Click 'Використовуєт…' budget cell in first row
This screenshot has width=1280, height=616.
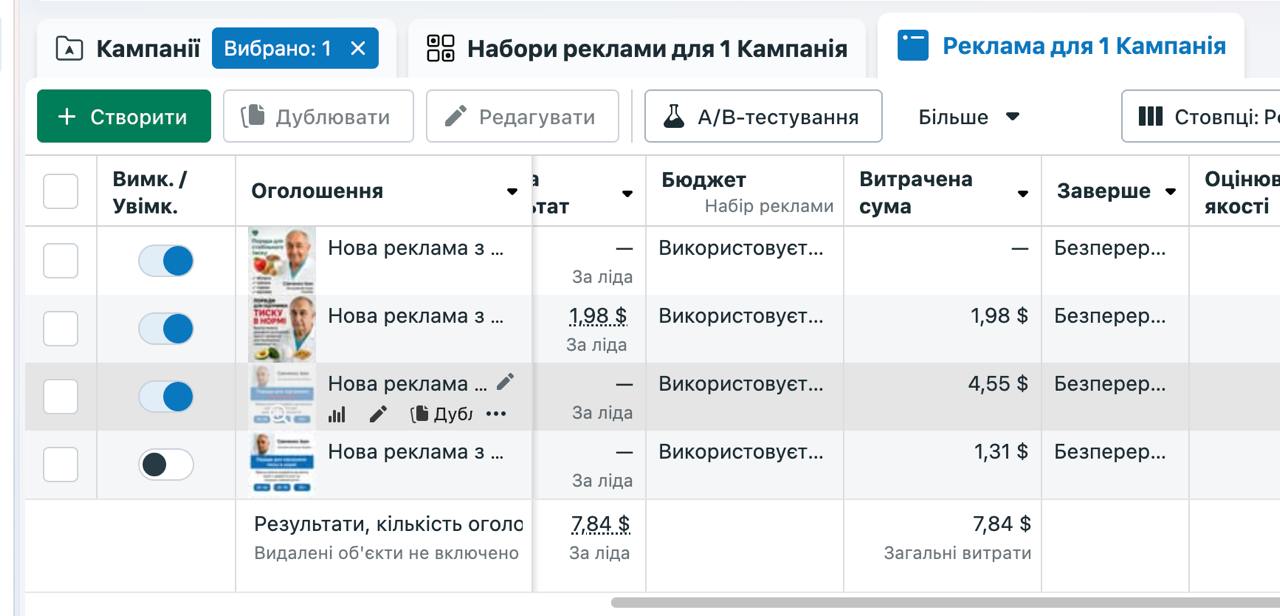click(741, 248)
